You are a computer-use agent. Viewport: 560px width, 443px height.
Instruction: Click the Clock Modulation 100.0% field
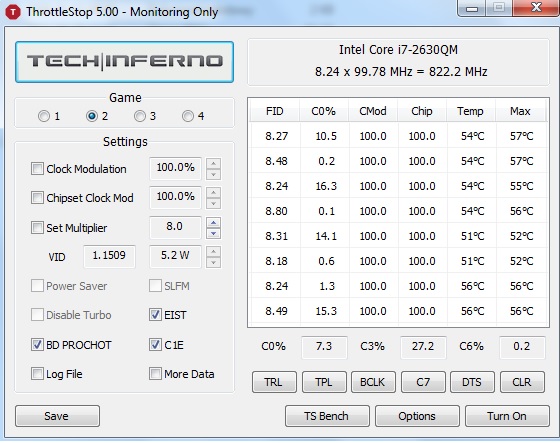(x=175, y=168)
